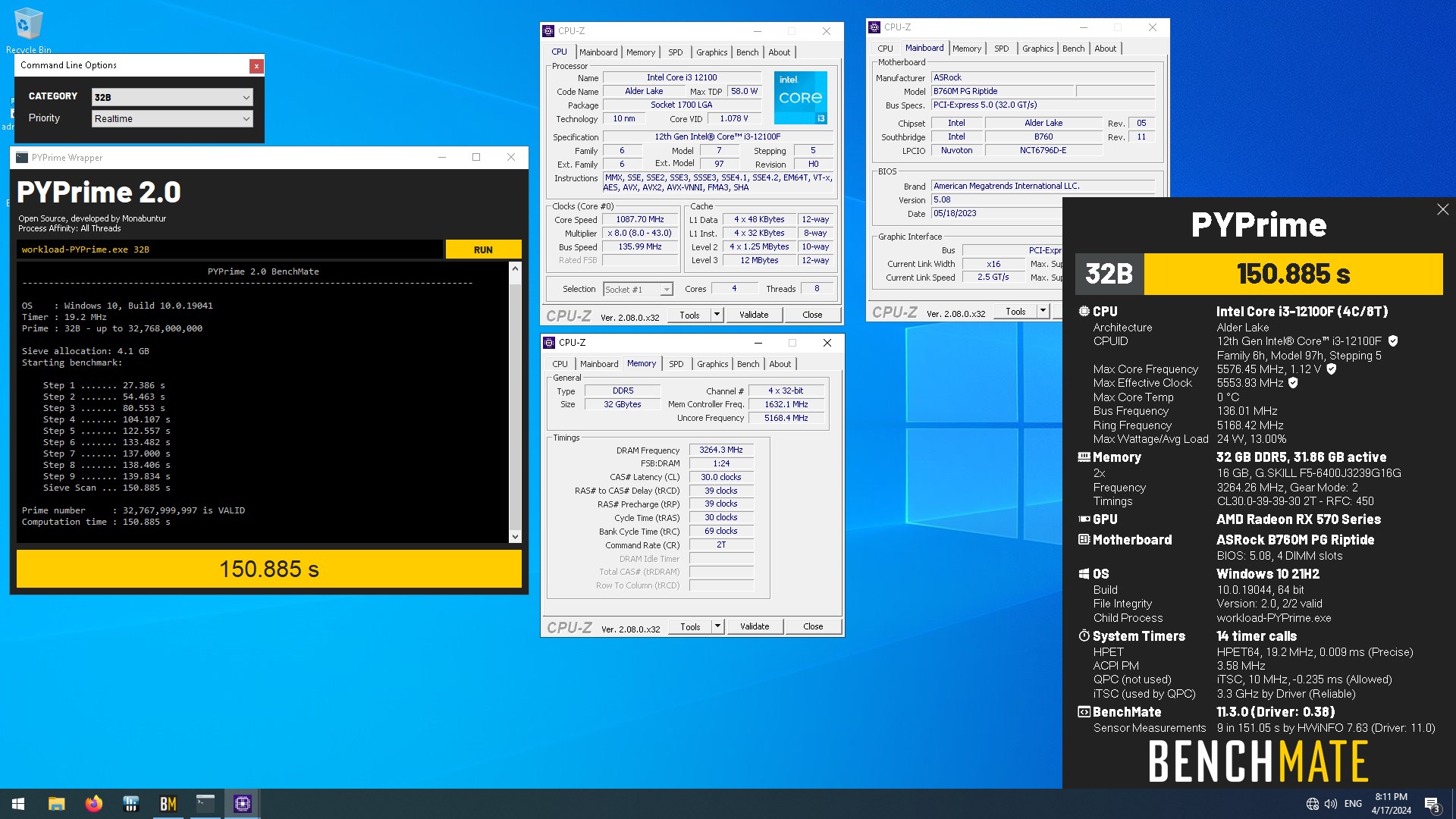Click the Memory section icon in BenchMate panel
Image resolution: width=1456 pixels, height=819 pixels.
(1084, 457)
